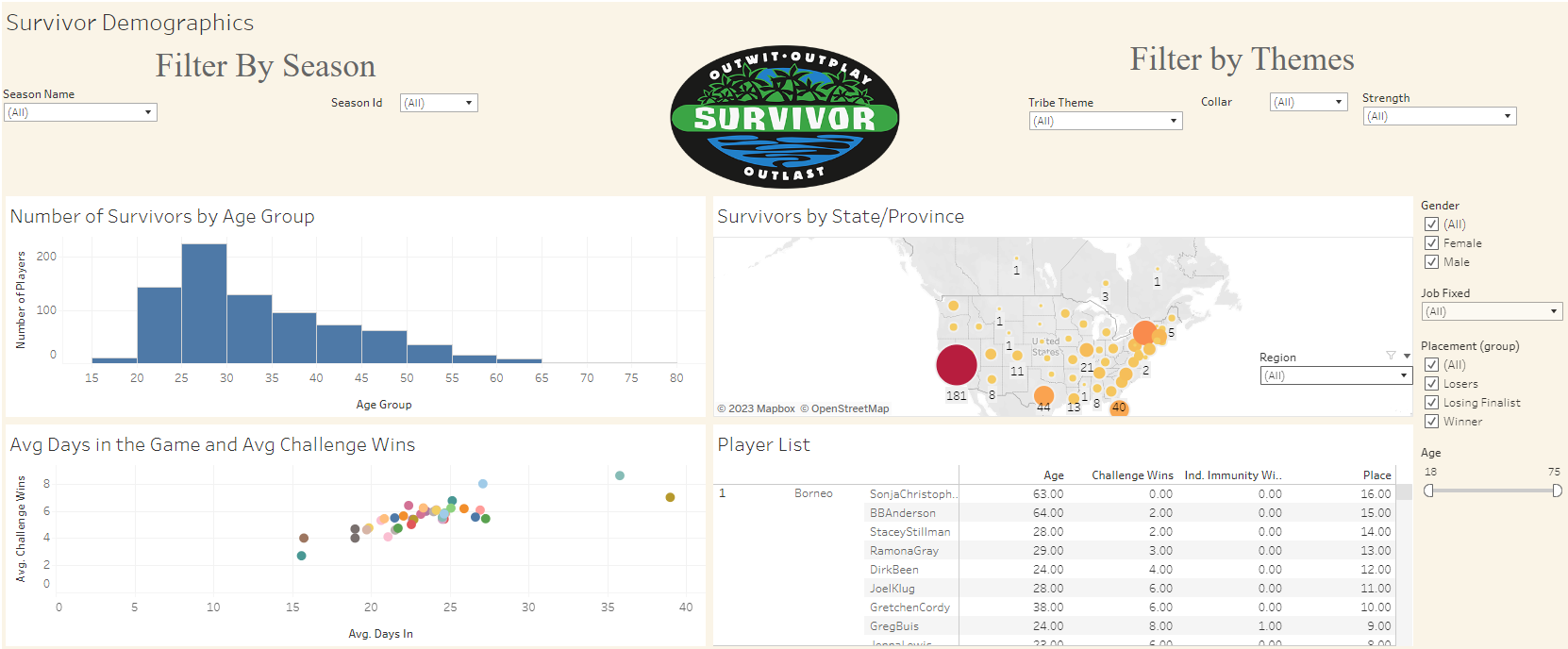Select the Borneo season cell

click(813, 493)
